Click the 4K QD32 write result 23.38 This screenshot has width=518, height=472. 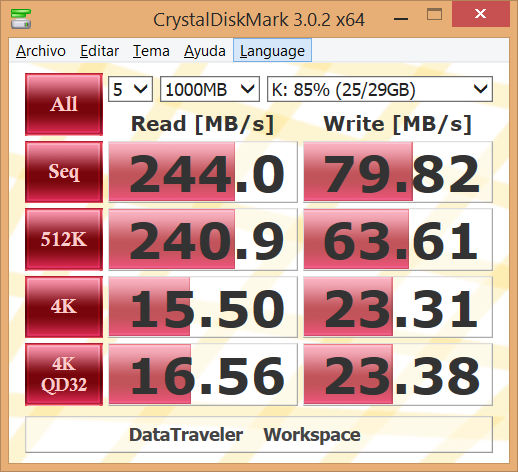398,374
